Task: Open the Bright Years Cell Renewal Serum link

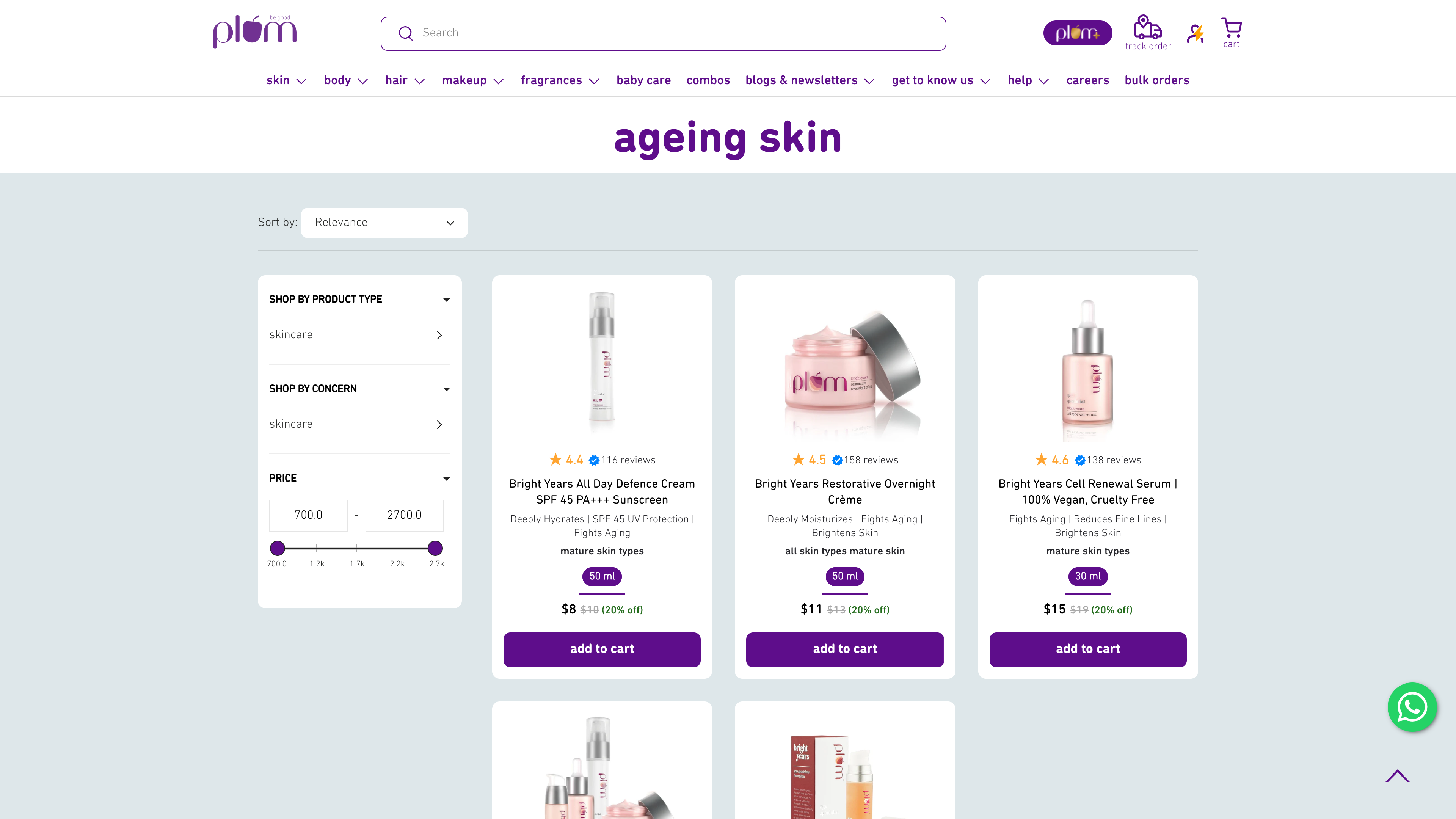Action: pos(1087,491)
